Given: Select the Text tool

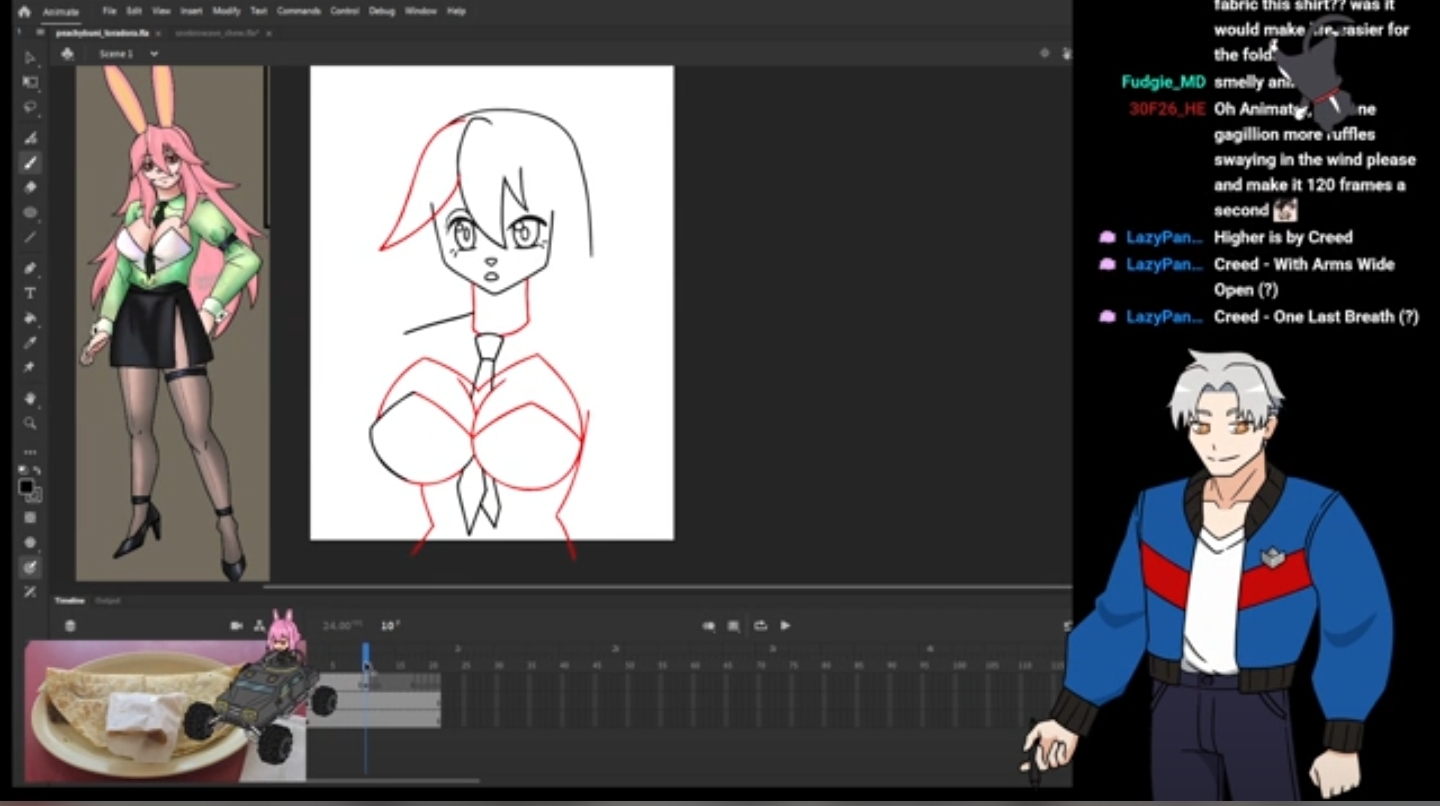Looking at the screenshot, I should [30, 293].
